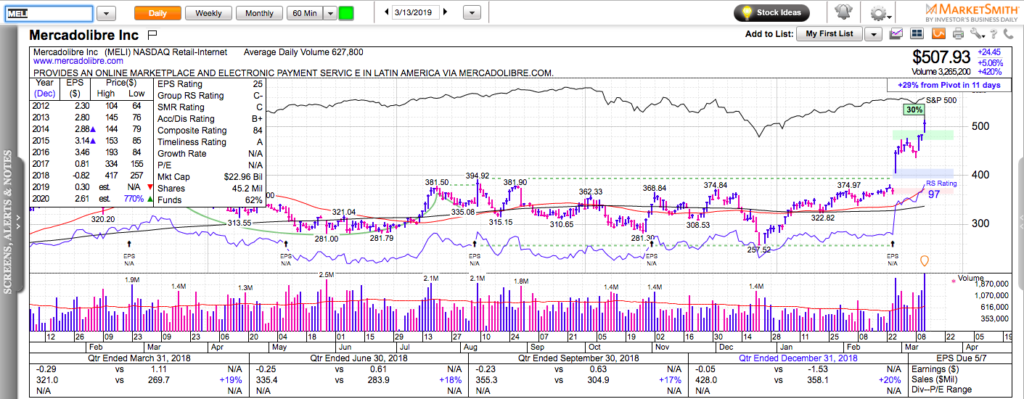Click the chart view icon
Viewport: 1024px width, 399px height.
pyautogui.click(x=897, y=34)
